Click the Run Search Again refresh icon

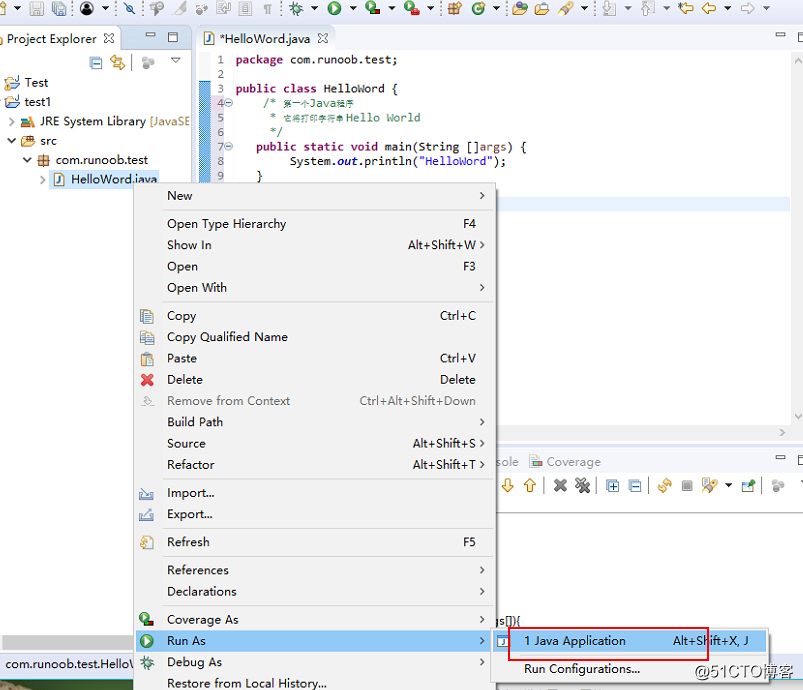665,485
